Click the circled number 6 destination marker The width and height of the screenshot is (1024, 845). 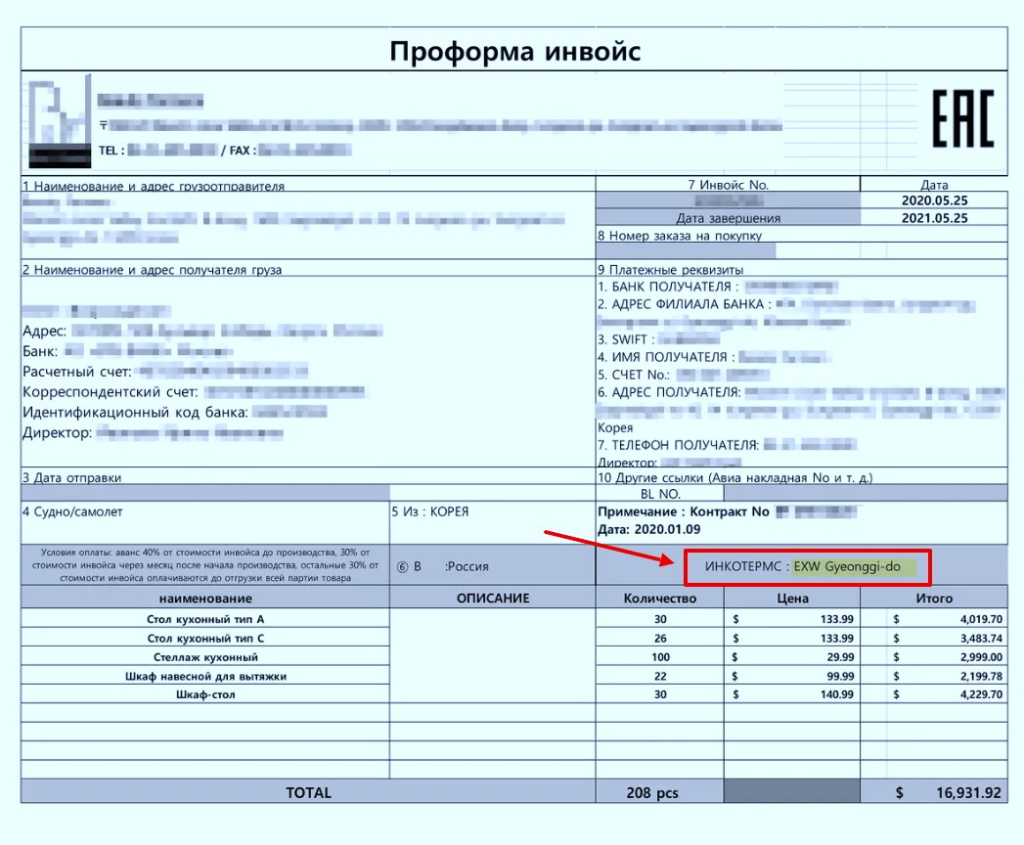pyautogui.click(x=402, y=566)
